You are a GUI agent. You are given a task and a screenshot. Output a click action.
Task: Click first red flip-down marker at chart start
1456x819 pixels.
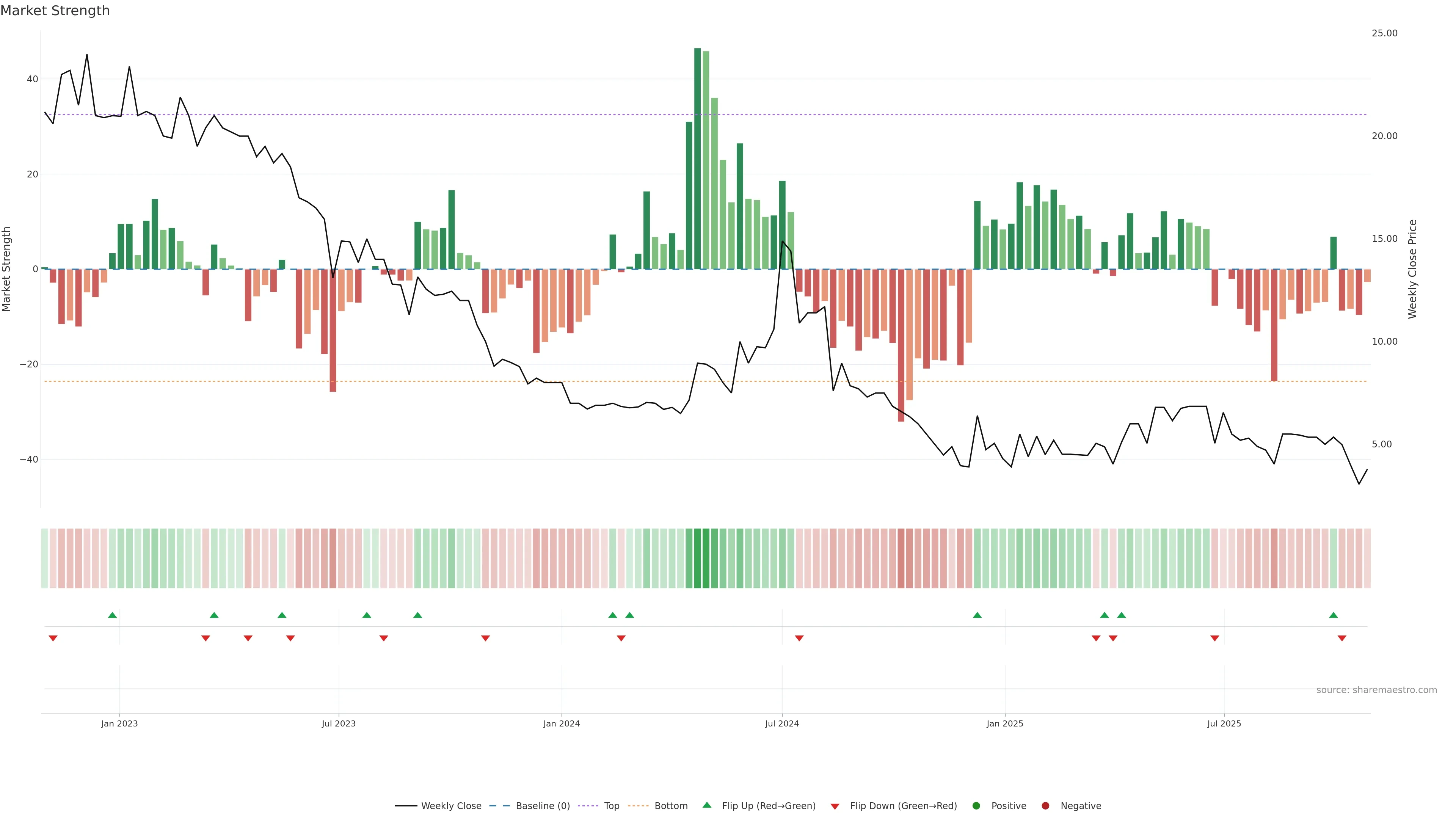pos(53,638)
